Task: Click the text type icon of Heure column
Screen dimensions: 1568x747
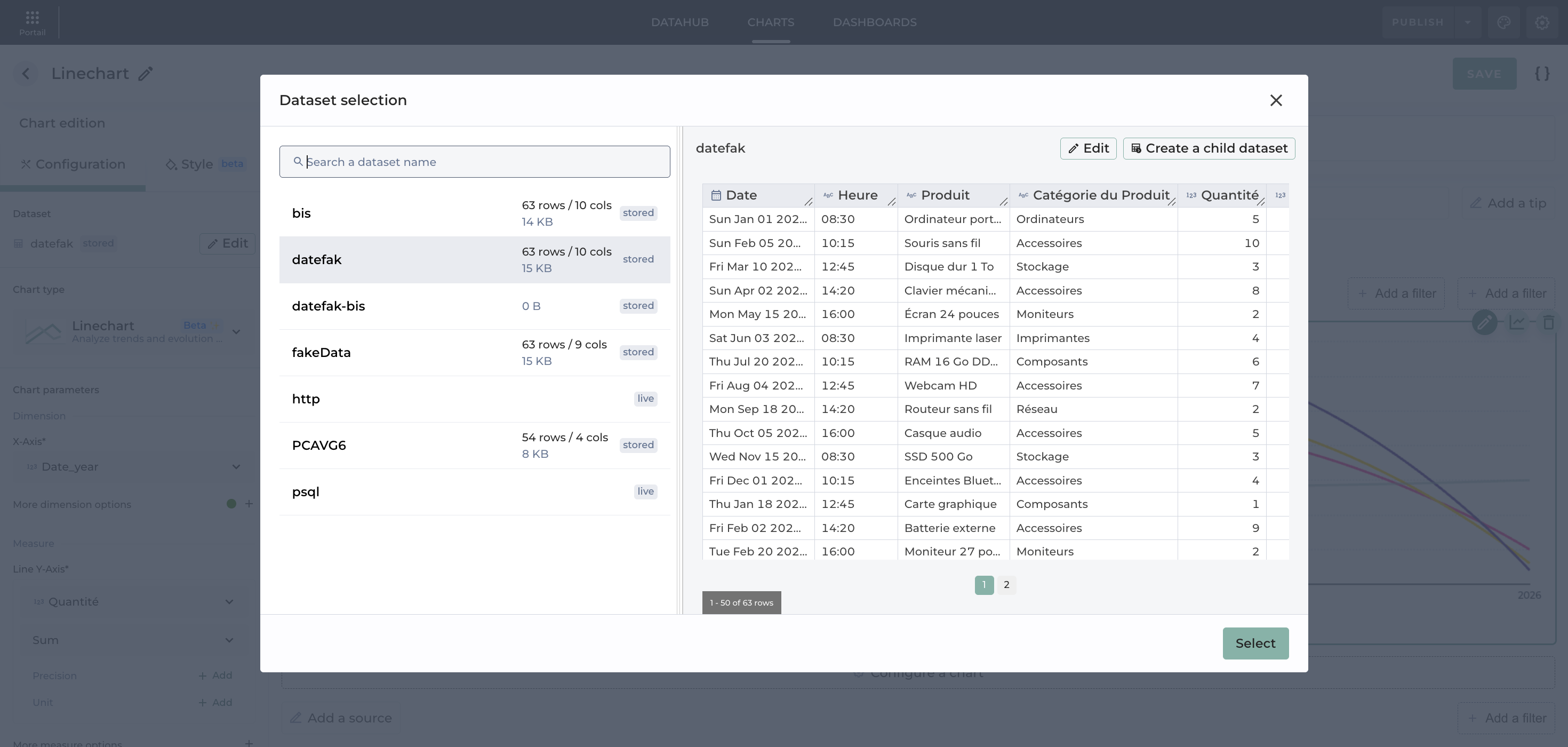Action: pyautogui.click(x=828, y=195)
